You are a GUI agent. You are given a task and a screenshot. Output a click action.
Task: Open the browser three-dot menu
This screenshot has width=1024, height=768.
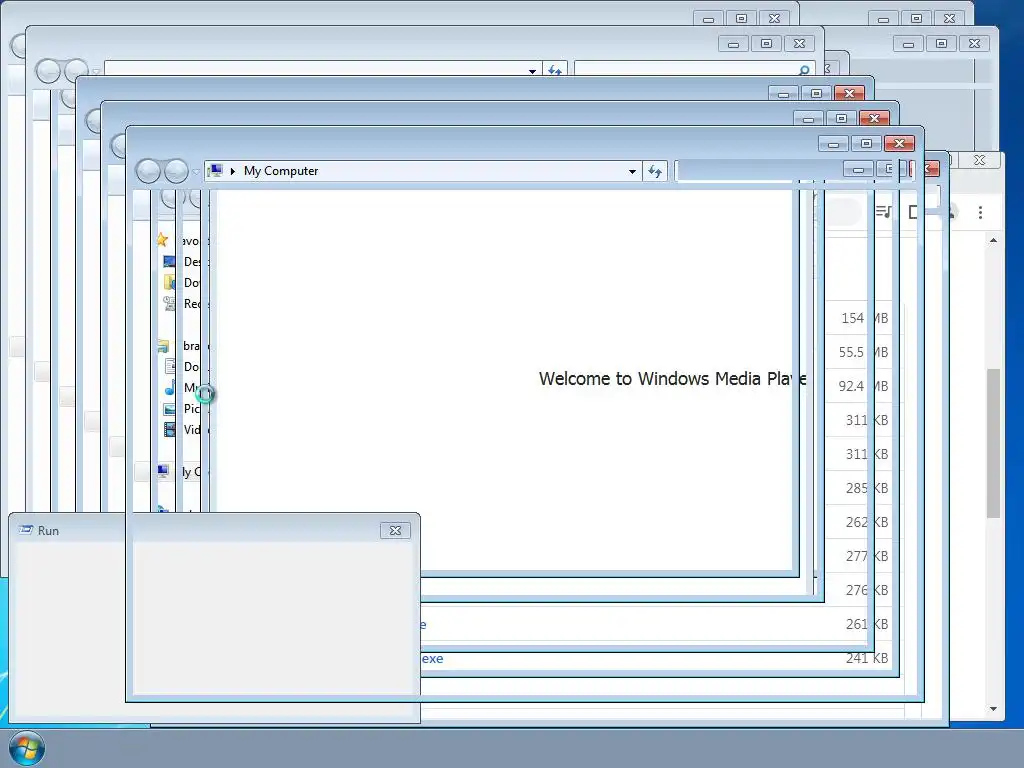[980, 212]
